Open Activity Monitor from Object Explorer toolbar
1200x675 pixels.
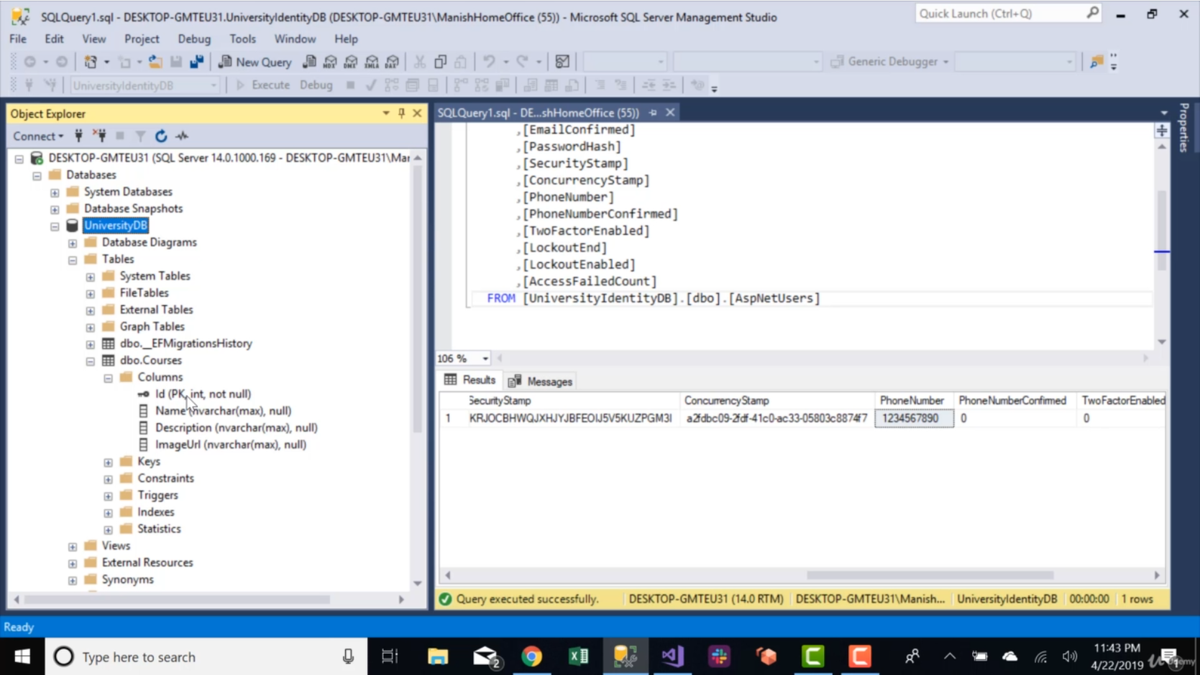tap(182, 136)
